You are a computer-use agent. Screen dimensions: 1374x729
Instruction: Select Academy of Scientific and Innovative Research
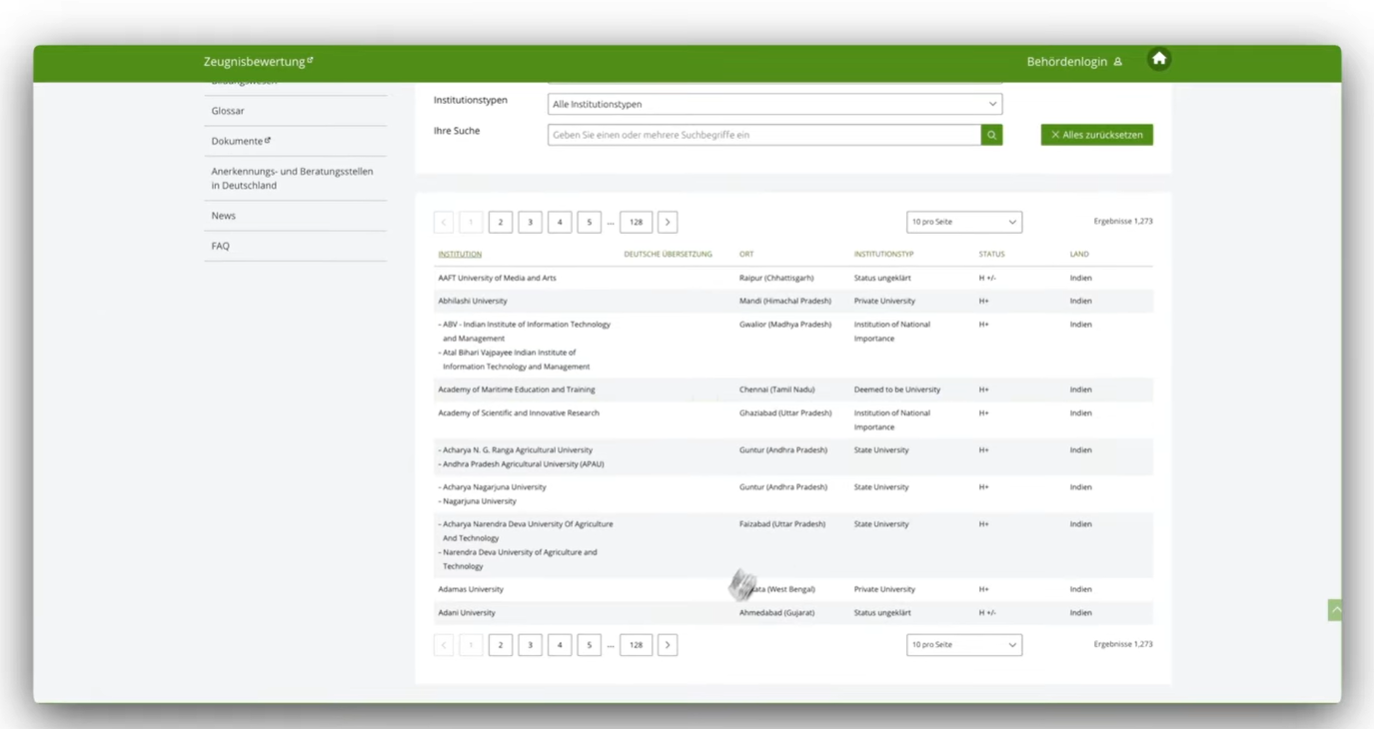tap(519, 413)
